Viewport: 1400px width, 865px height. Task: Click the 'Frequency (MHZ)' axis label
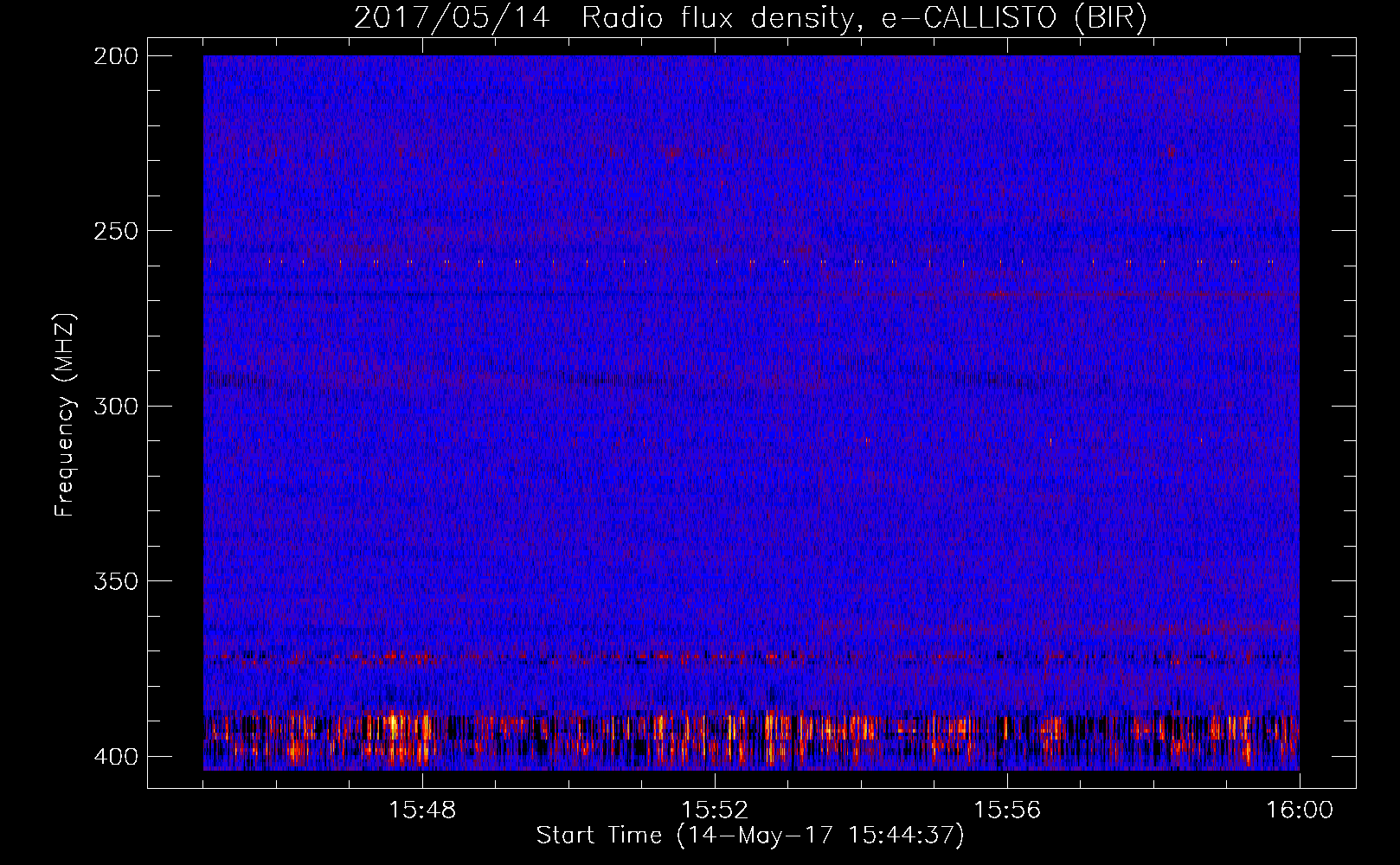click(x=65, y=414)
